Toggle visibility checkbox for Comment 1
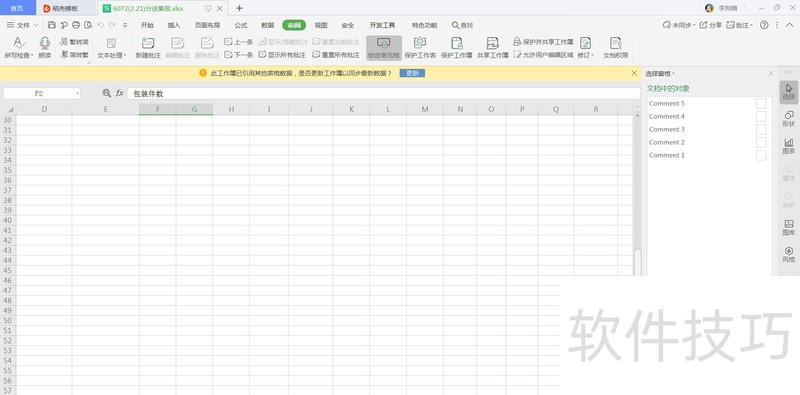 (x=761, y=155)
